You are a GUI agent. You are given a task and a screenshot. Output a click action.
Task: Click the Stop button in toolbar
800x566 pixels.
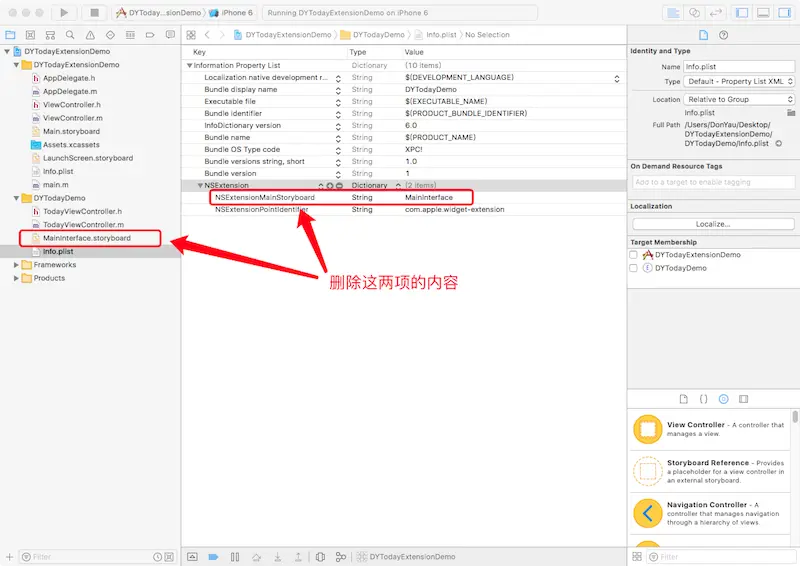(x=94, y=13)
